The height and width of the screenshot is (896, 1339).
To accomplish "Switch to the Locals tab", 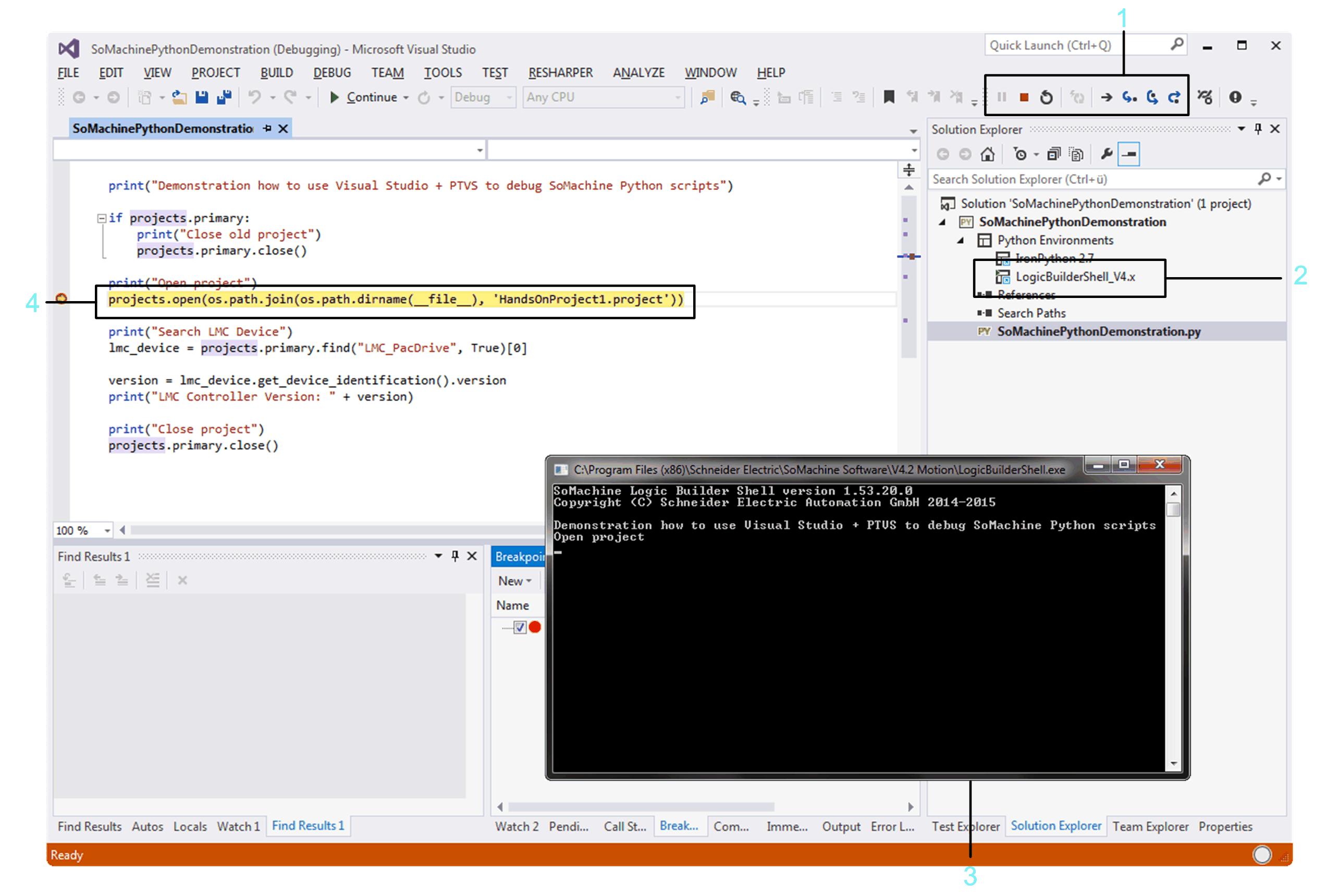I will click(190, 826).
